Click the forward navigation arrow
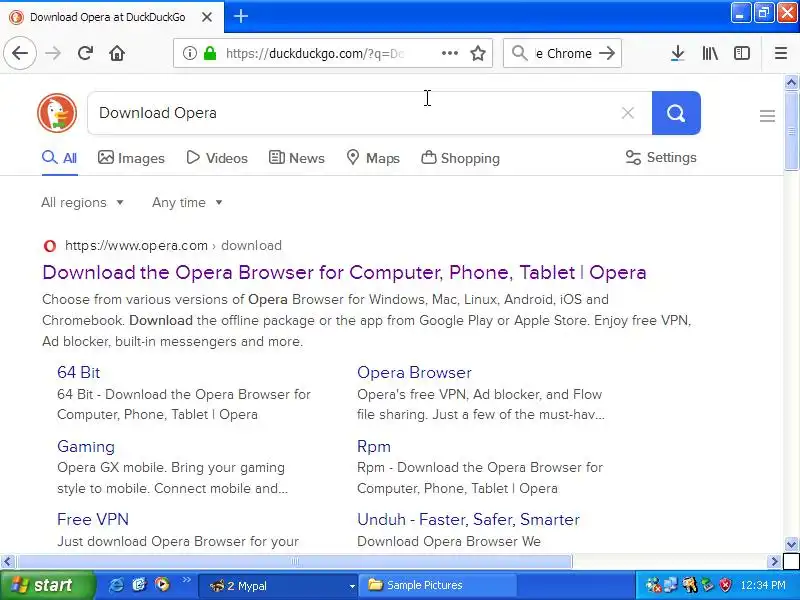Image resolution: width=800 pixels, height=600 pixels. click(x=53, y=53)
